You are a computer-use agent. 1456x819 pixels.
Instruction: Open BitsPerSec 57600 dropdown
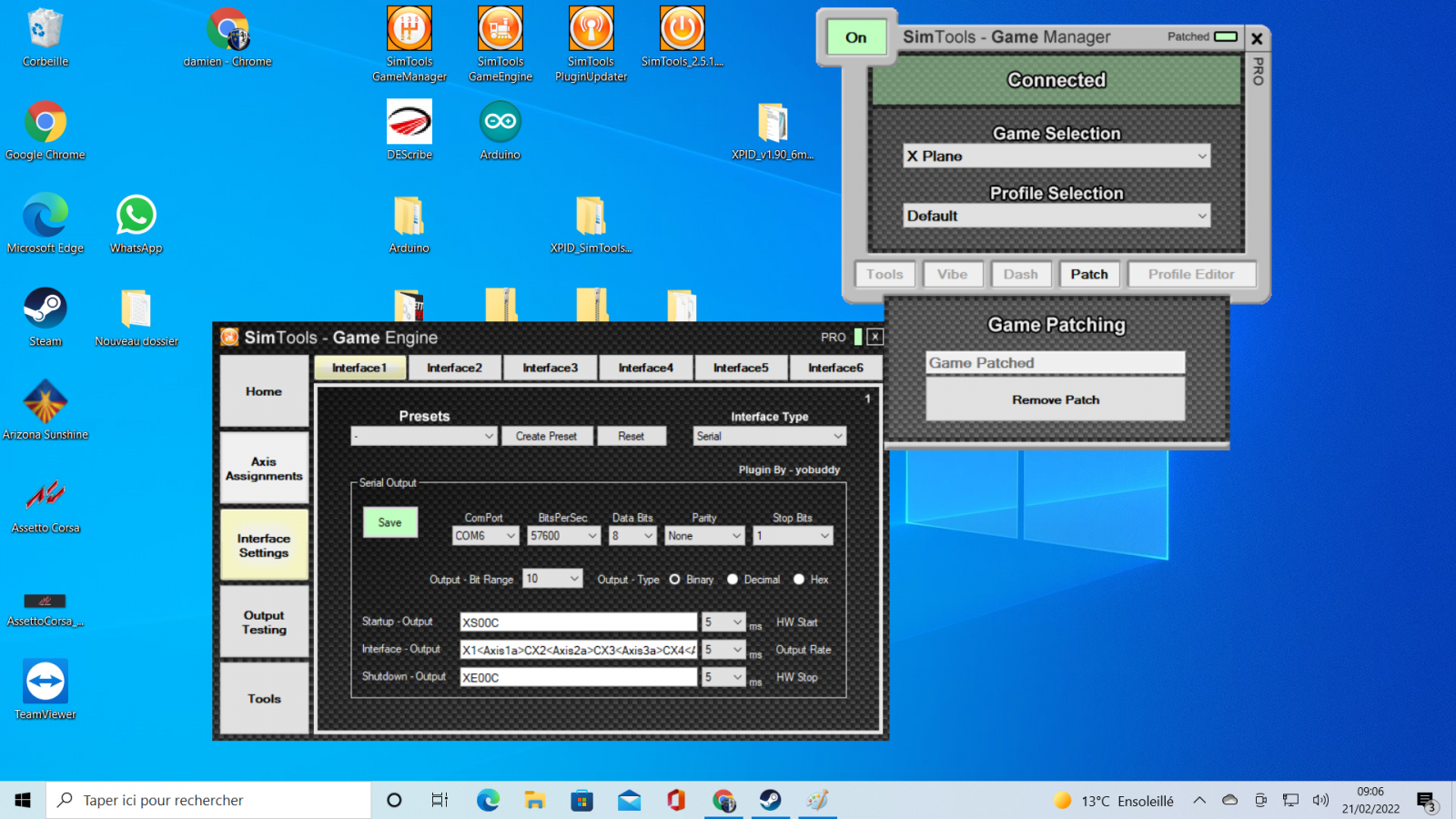[564, 536]
